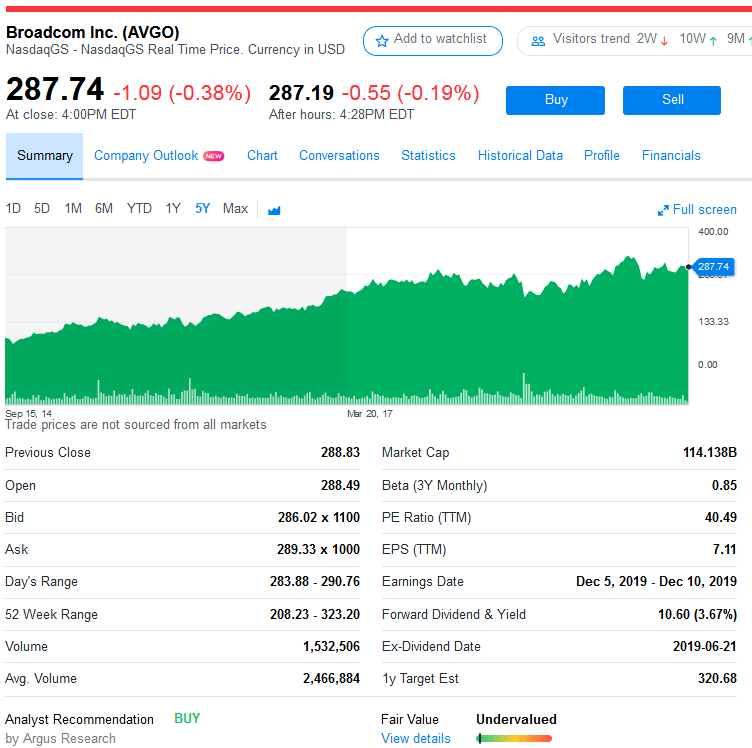The width and height of the screenshot is (752, 748).
Task: Click the Ex-Dividend Date 2019-06-21
Action: coord(705,646)
